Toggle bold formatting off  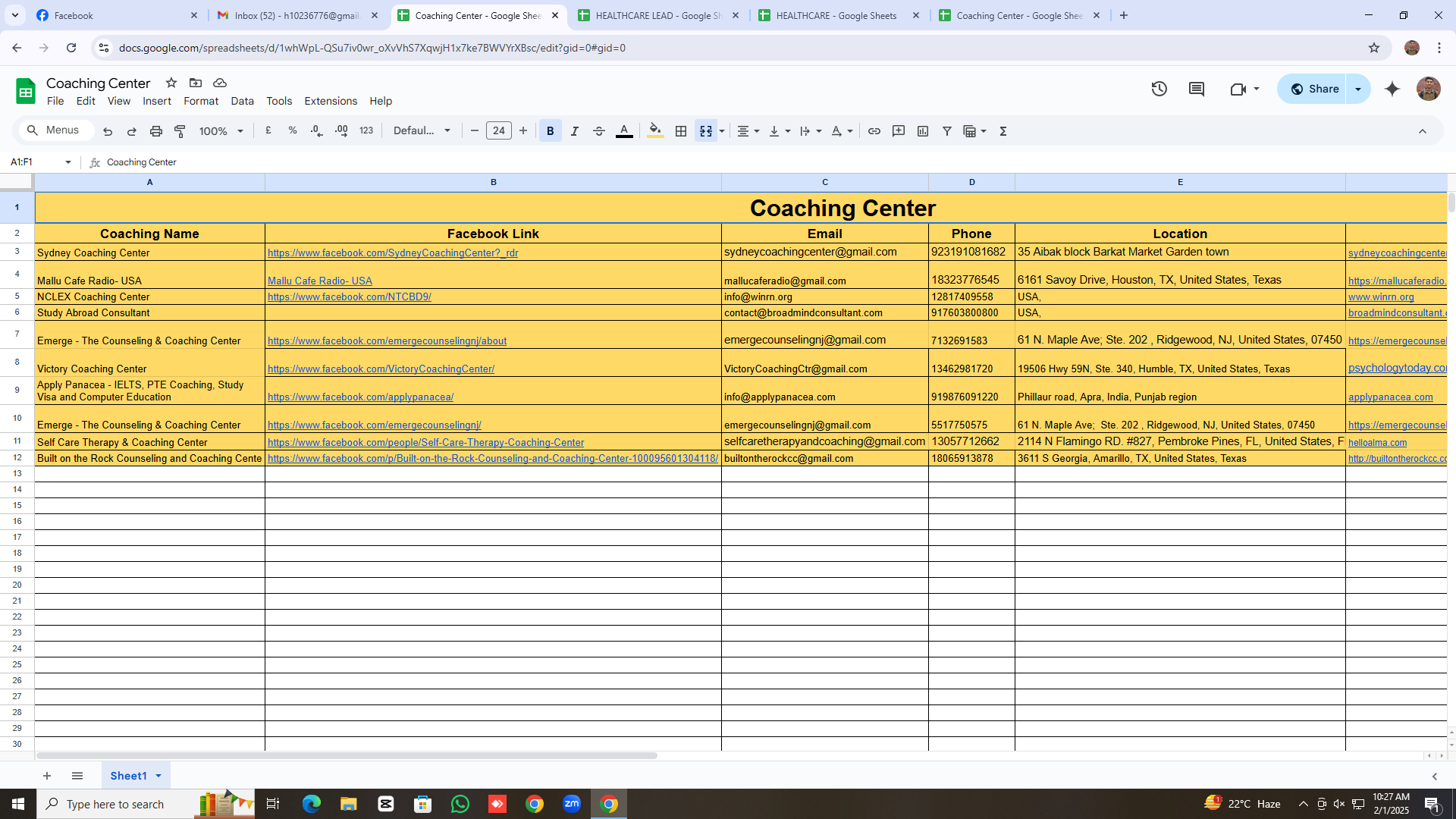click(550, 130)
